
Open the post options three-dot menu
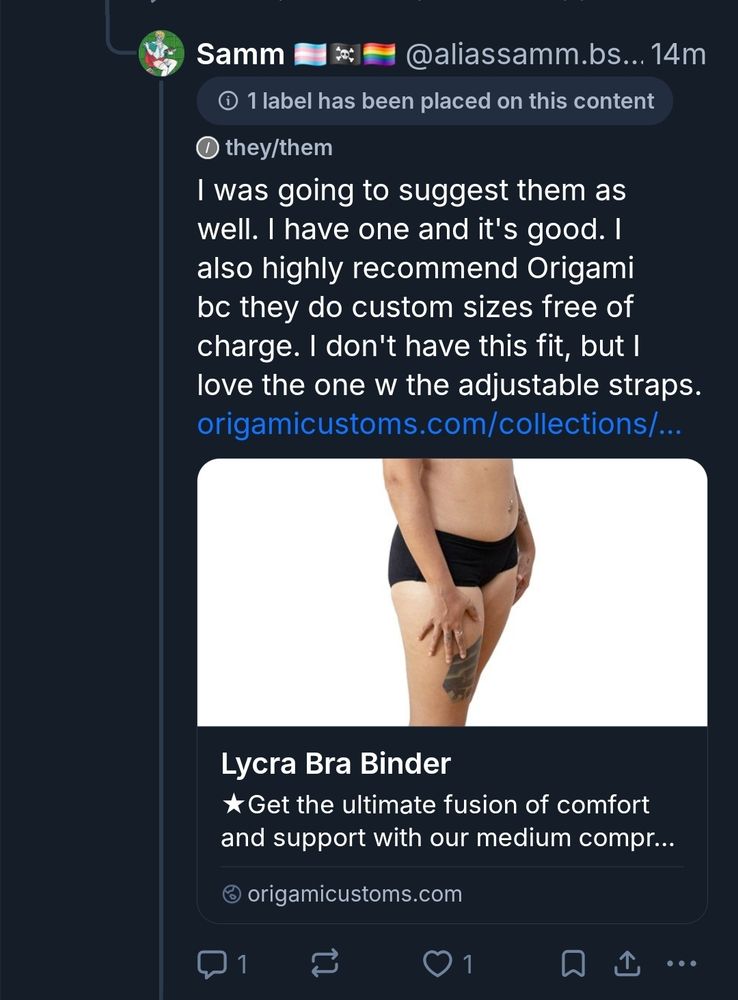click(x=682, y=965)
